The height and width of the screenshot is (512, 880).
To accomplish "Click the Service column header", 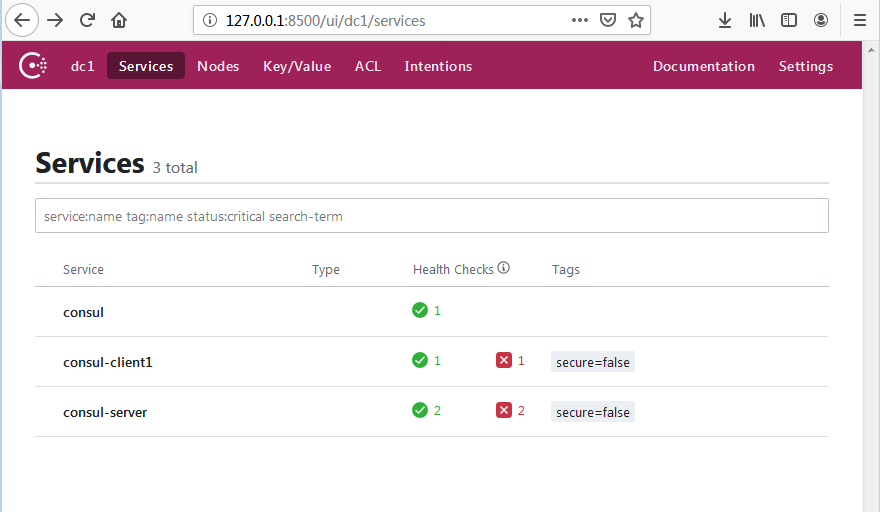I will [83, 269].
